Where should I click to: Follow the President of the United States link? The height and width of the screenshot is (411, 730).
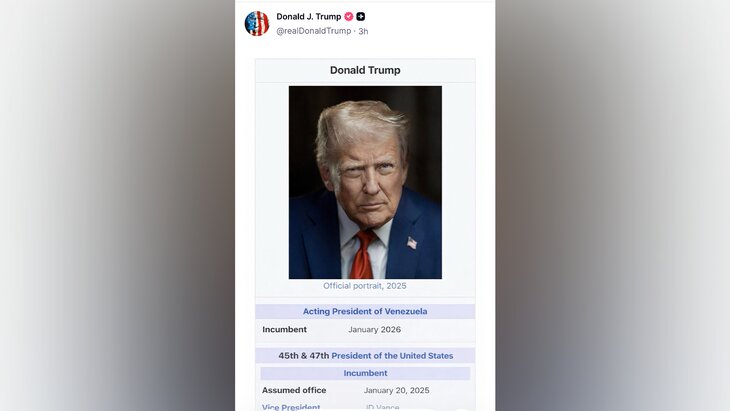392,356
